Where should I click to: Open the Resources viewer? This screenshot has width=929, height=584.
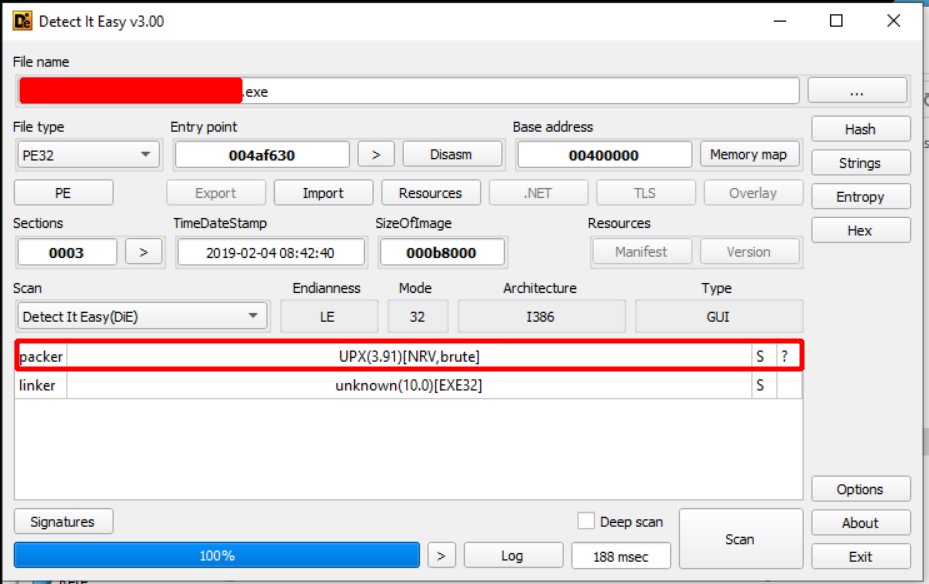click(x=430, y=193)
